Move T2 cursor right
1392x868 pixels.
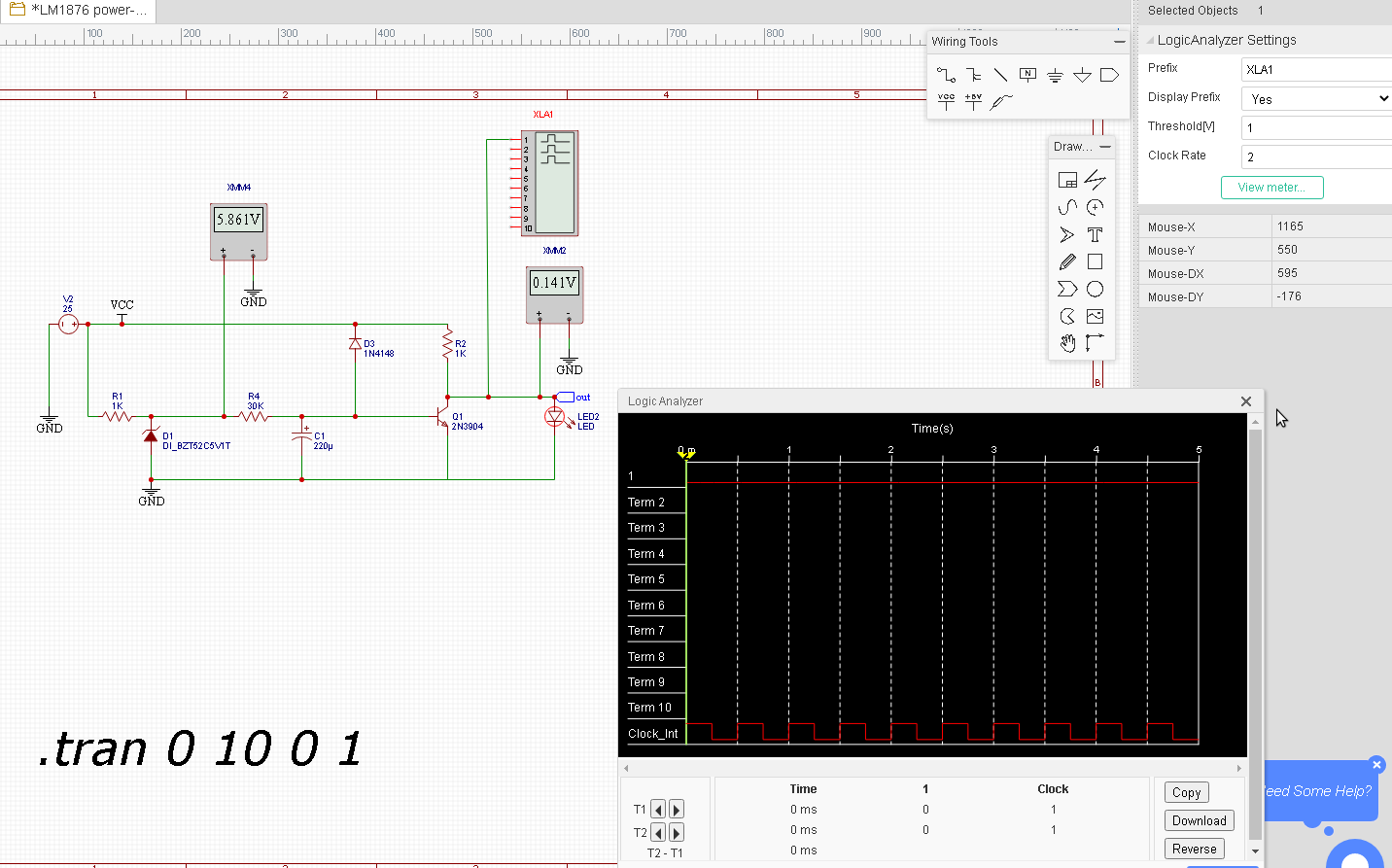677,832
